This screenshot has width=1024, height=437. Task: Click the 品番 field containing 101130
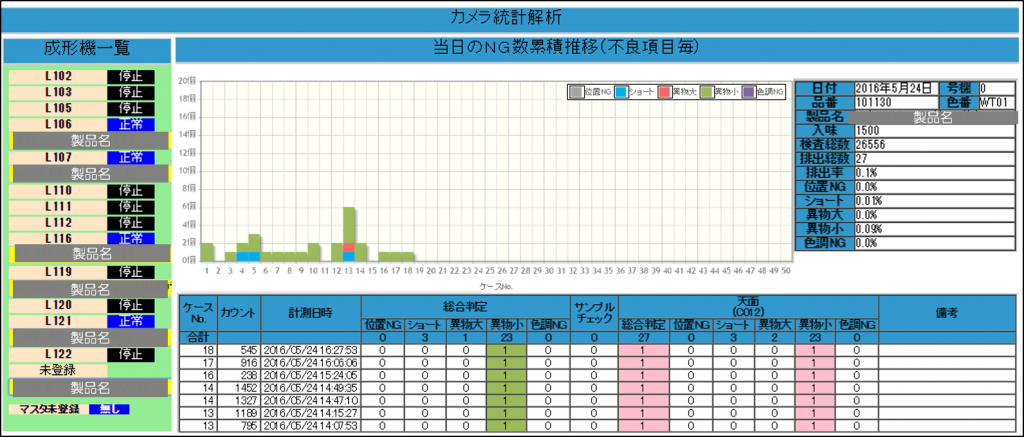click(x=896, y=101)
